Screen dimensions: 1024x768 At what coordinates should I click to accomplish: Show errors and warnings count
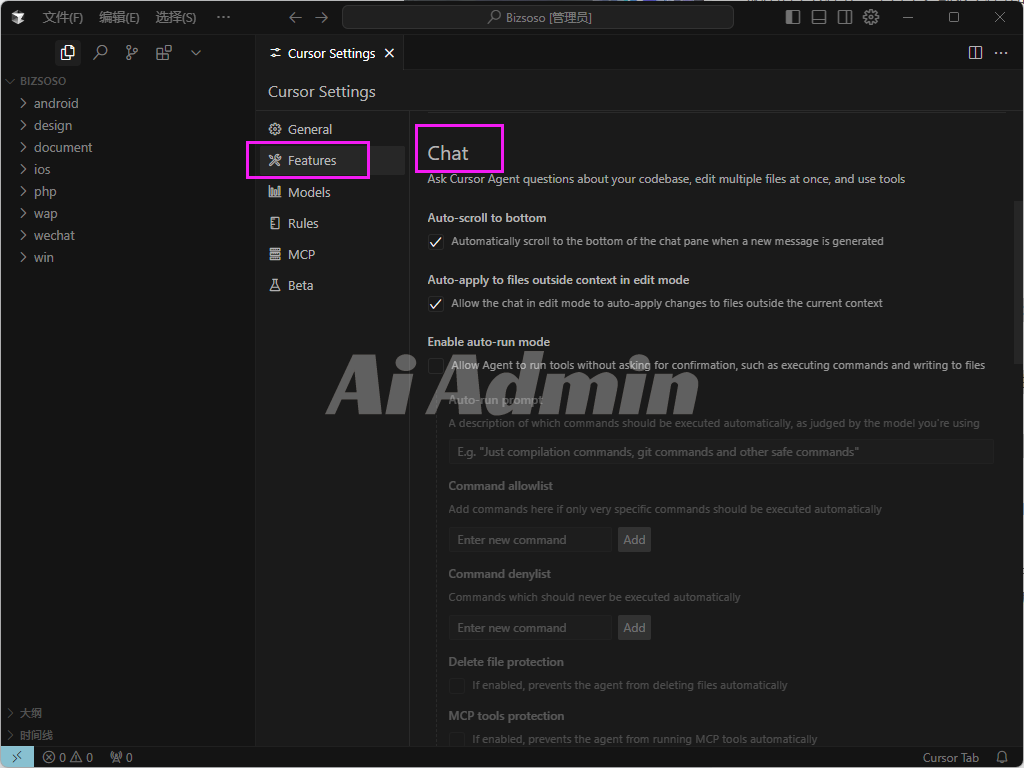68,758
